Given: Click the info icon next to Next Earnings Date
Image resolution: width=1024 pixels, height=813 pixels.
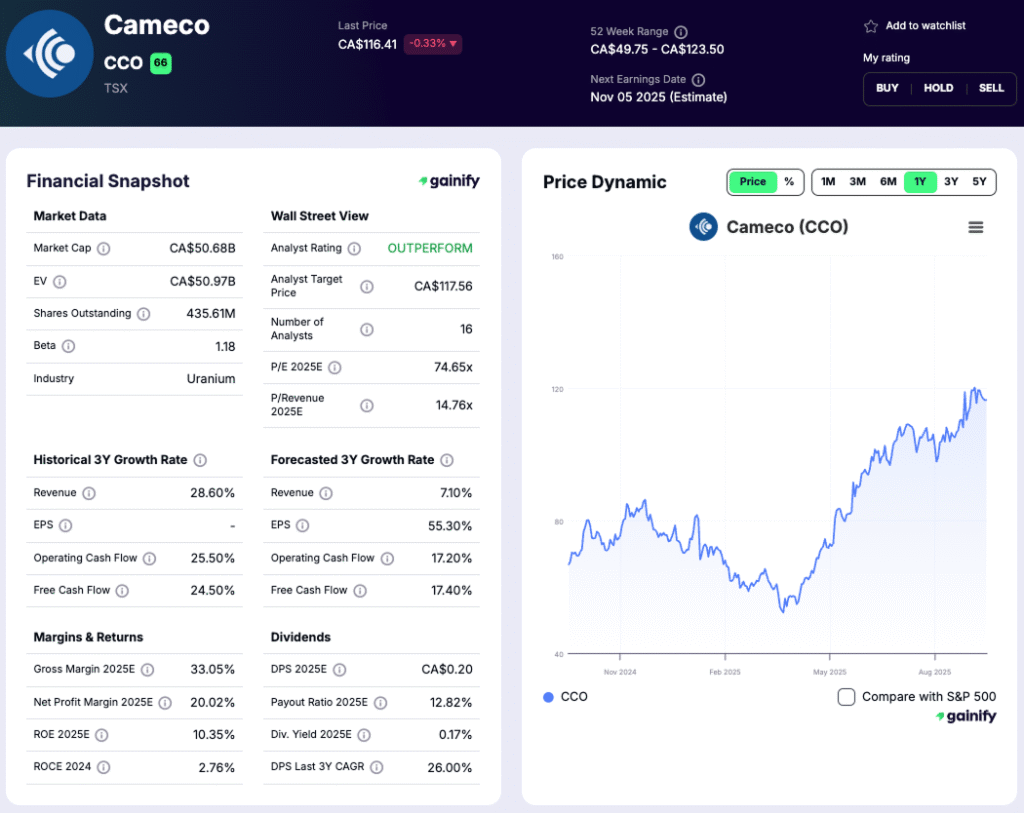Looking at the screenshot, I should click(x=698, y=80).
